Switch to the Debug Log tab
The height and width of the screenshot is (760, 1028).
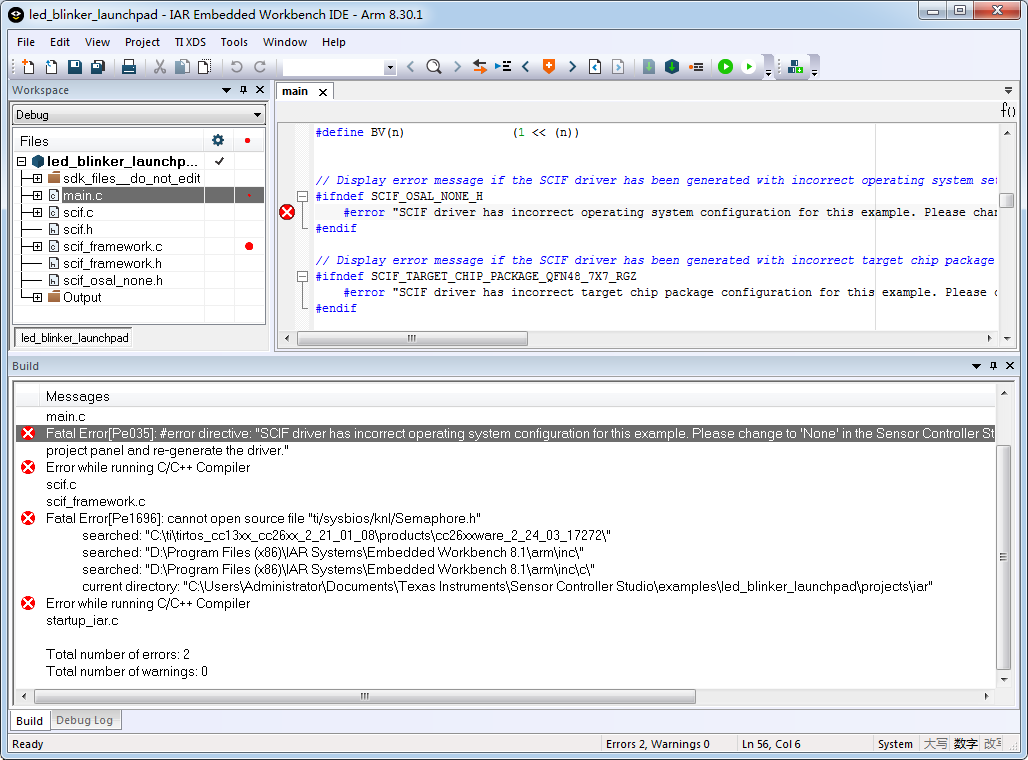click(x=85, y=720)
